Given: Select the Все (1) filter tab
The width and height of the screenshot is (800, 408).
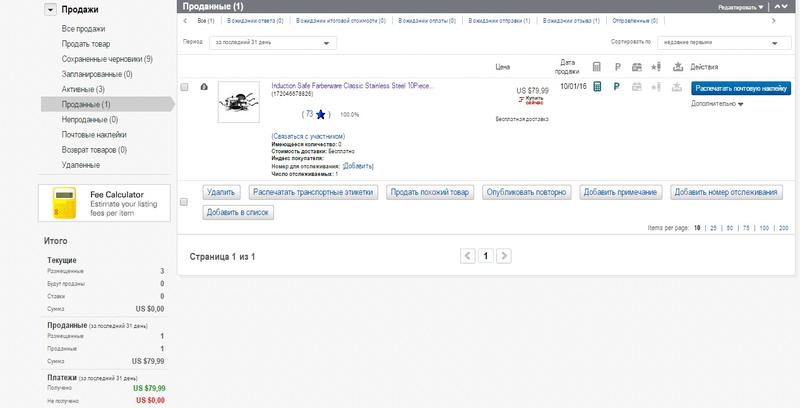Looking at the screenshot, I should (x=206, y=21).
